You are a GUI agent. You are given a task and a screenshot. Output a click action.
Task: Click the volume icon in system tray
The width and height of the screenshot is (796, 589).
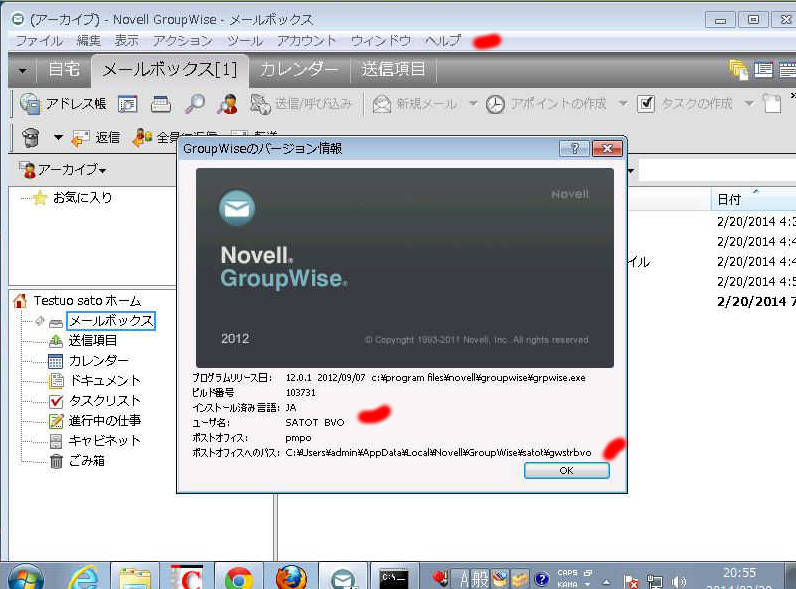(678, 580)
